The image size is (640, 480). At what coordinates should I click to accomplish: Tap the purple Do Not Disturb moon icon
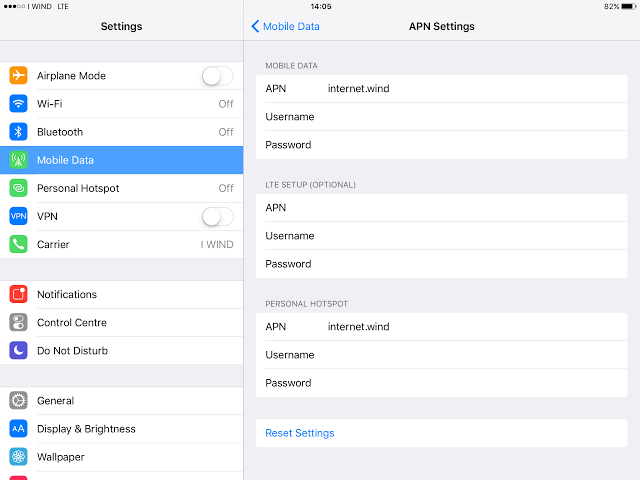pyautogui.click(x=18, y=350)
